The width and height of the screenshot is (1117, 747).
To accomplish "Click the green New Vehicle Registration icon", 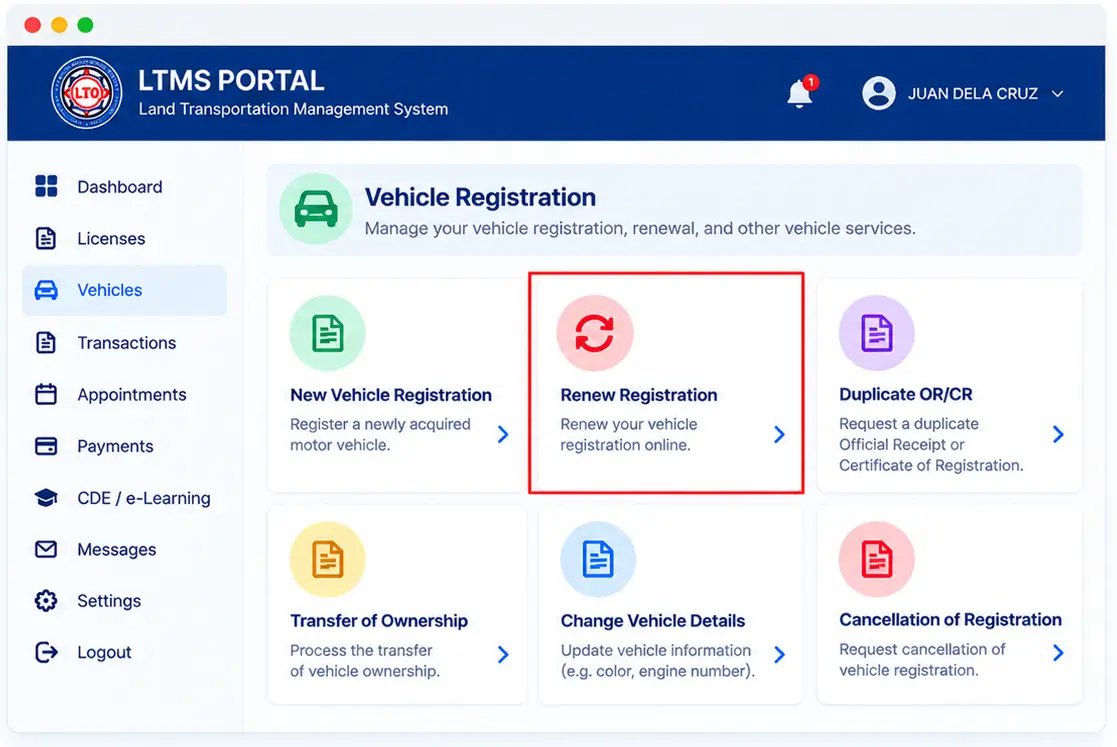I will tap(328, 333).
